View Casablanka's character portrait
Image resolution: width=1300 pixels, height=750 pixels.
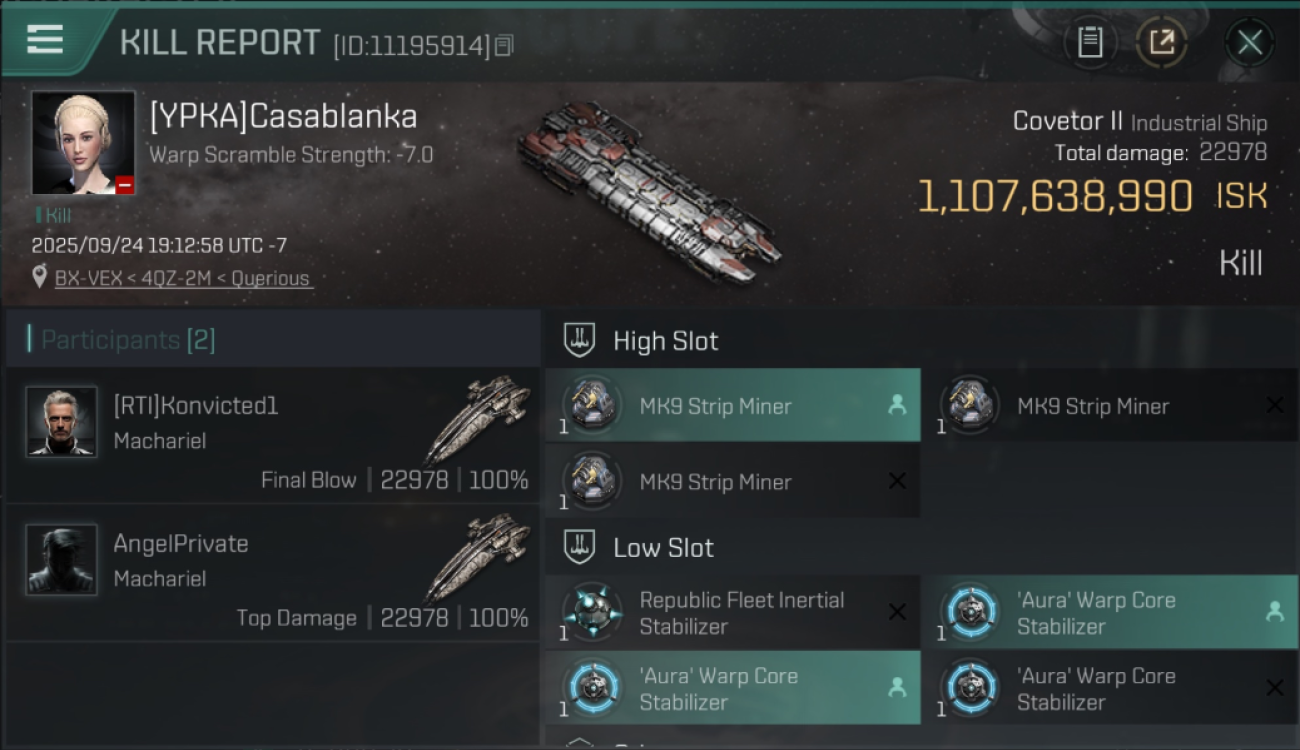(83, 142)
